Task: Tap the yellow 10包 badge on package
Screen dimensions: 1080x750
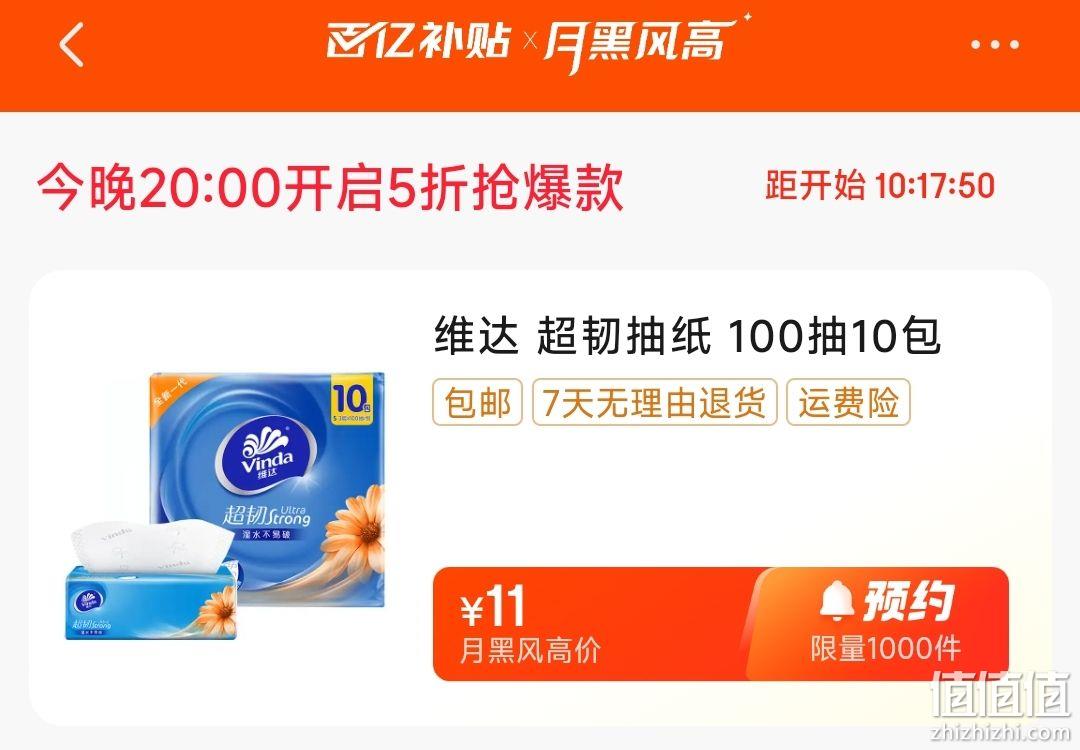Action: pos(351,400)
